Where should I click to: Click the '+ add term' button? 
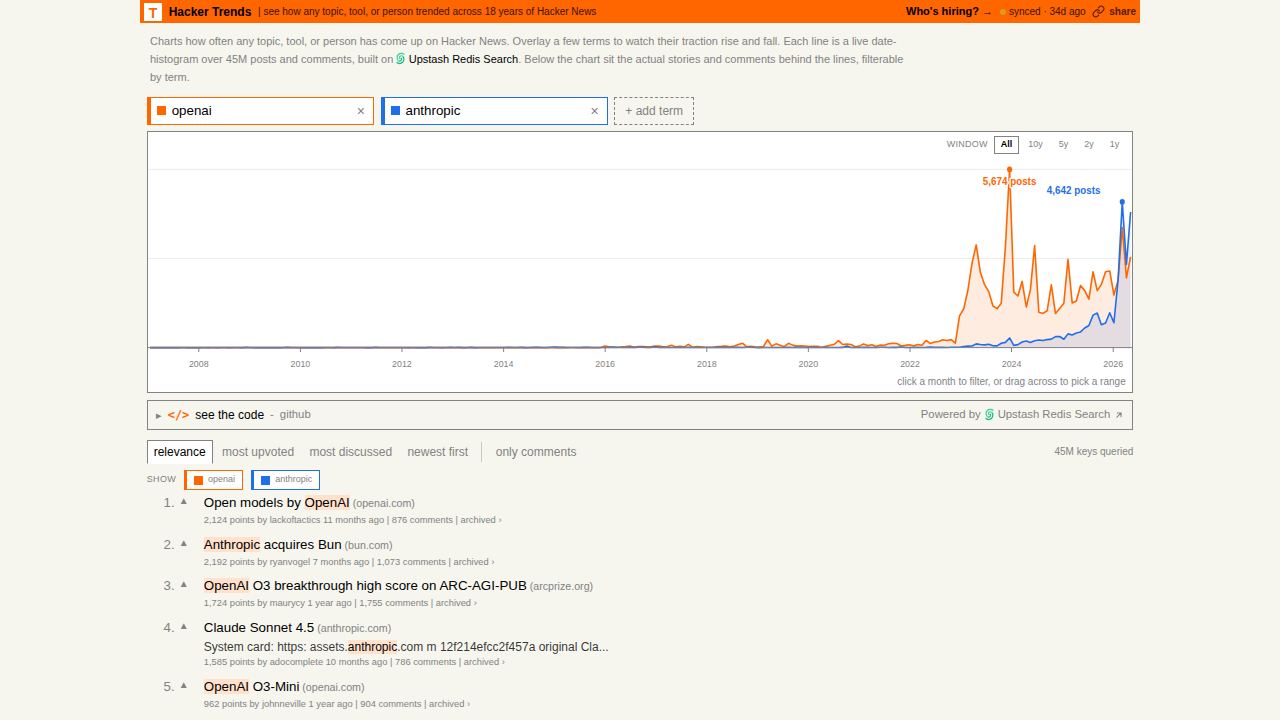point(654,111)
